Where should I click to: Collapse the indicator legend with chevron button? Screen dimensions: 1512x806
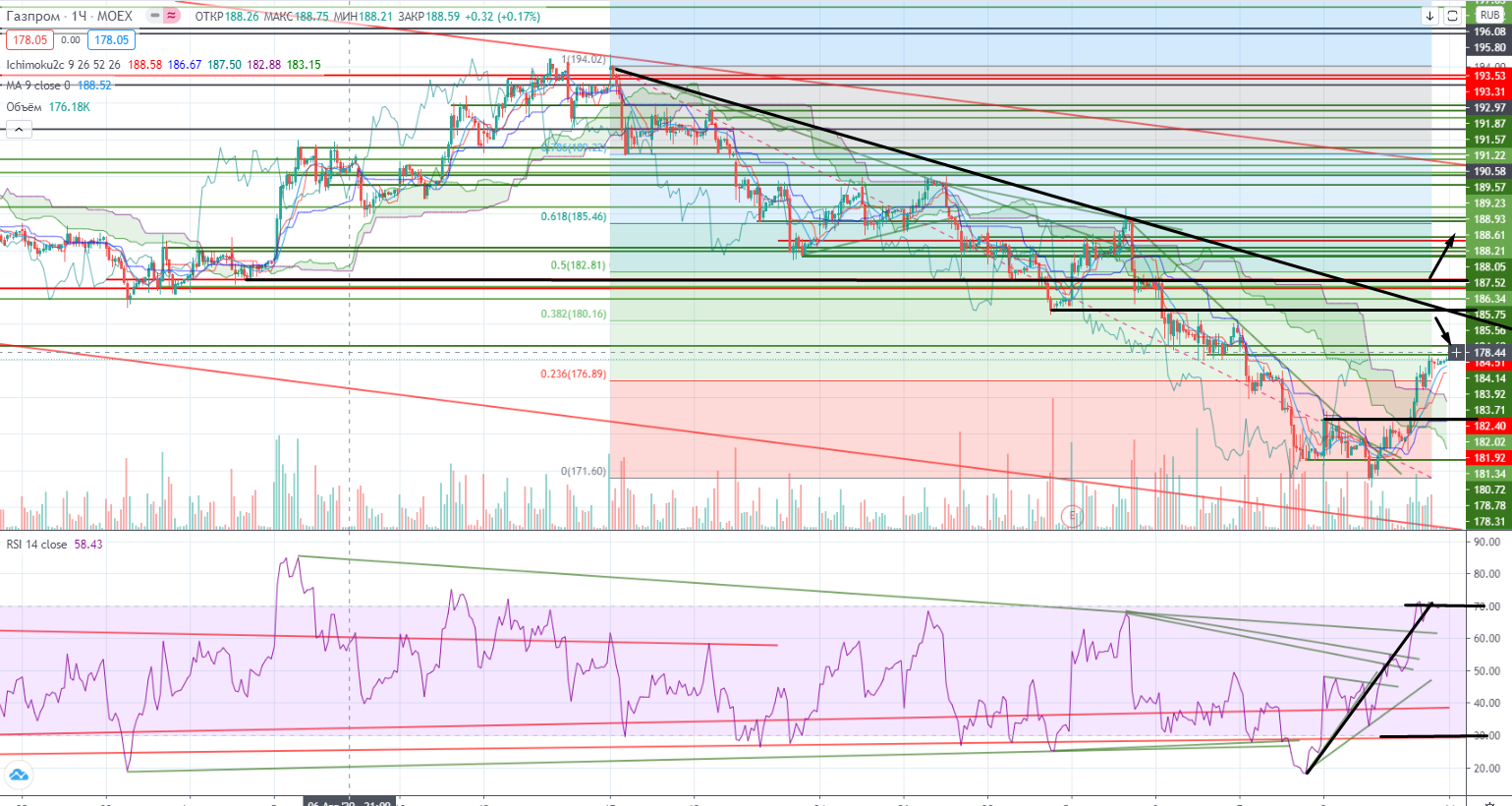(x=19, y=129)
